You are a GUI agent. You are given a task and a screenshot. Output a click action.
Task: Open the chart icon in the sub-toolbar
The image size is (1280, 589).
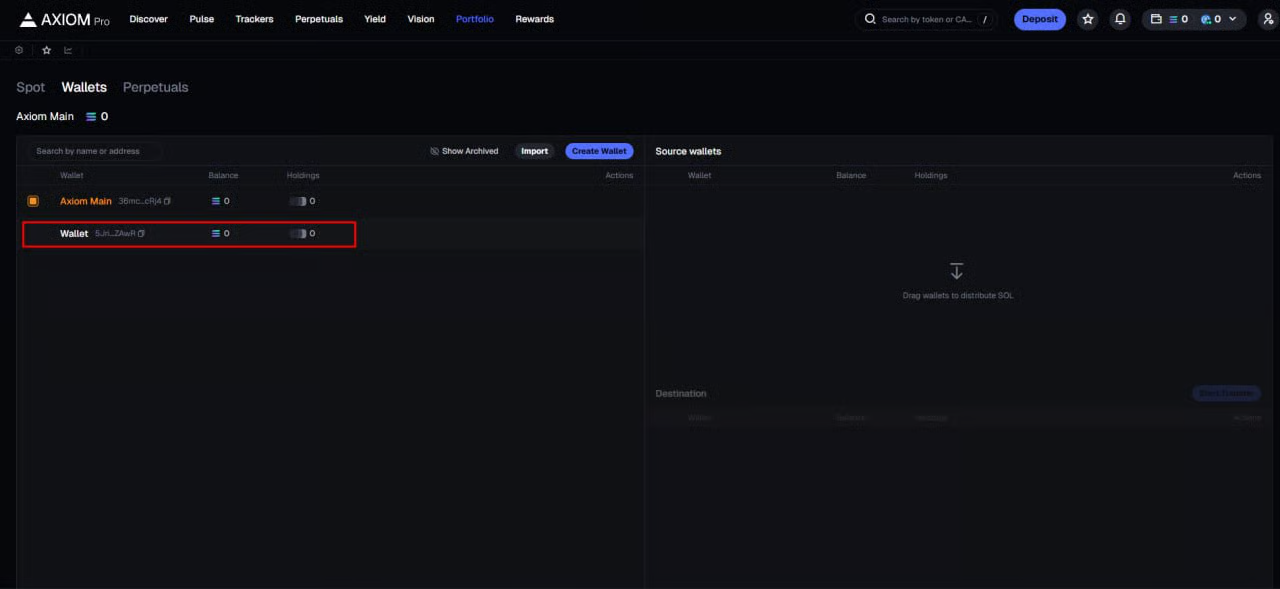tap(68, 50)
